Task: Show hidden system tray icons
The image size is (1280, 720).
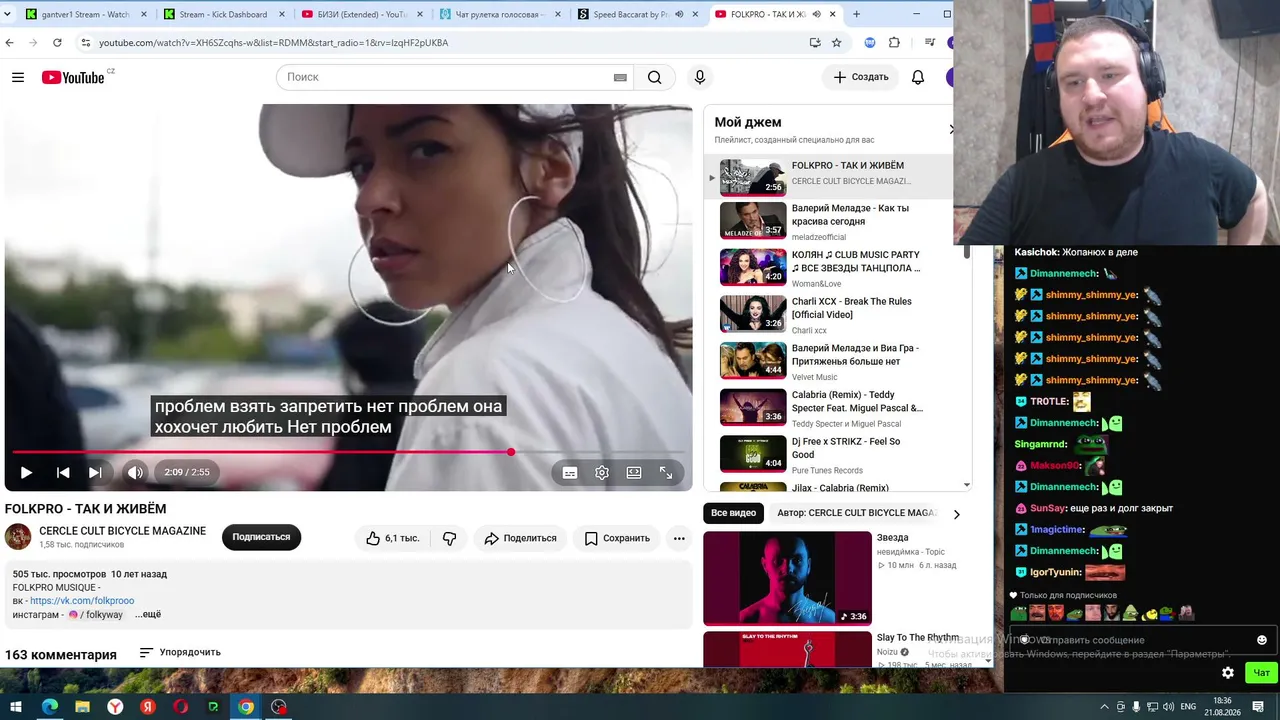Action: 1105,707
